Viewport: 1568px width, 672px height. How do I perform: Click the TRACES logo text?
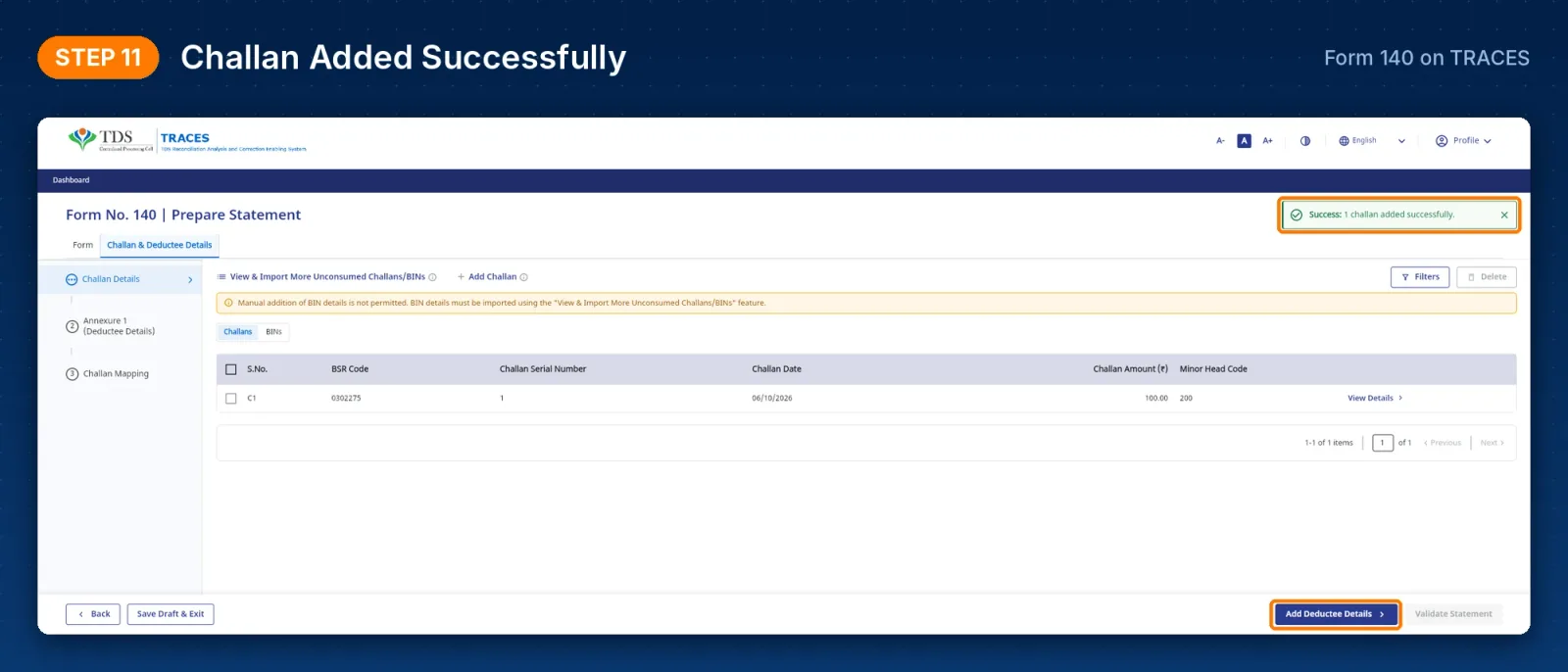[185, 138]
